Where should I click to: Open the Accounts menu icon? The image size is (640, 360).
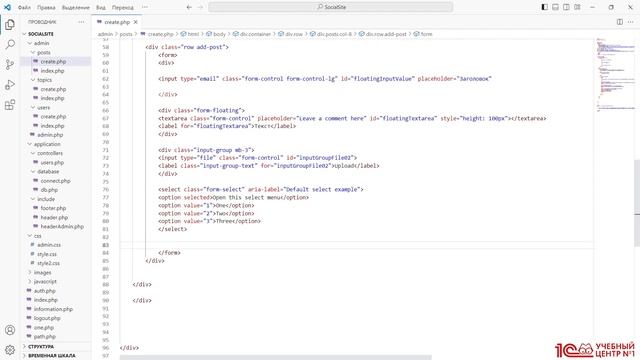coord(10,330)
